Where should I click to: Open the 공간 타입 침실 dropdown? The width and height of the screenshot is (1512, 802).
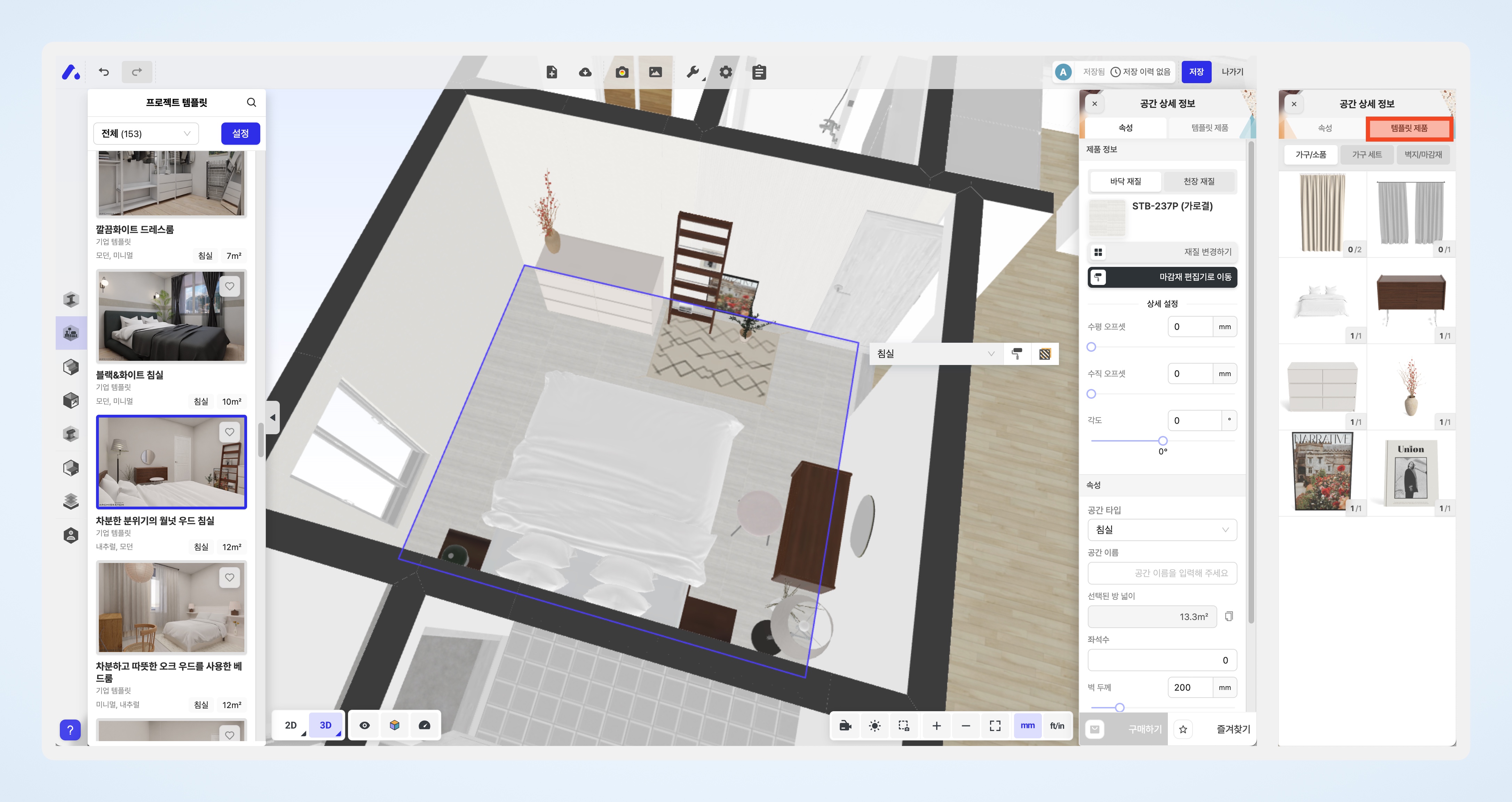pos(1162,530)
